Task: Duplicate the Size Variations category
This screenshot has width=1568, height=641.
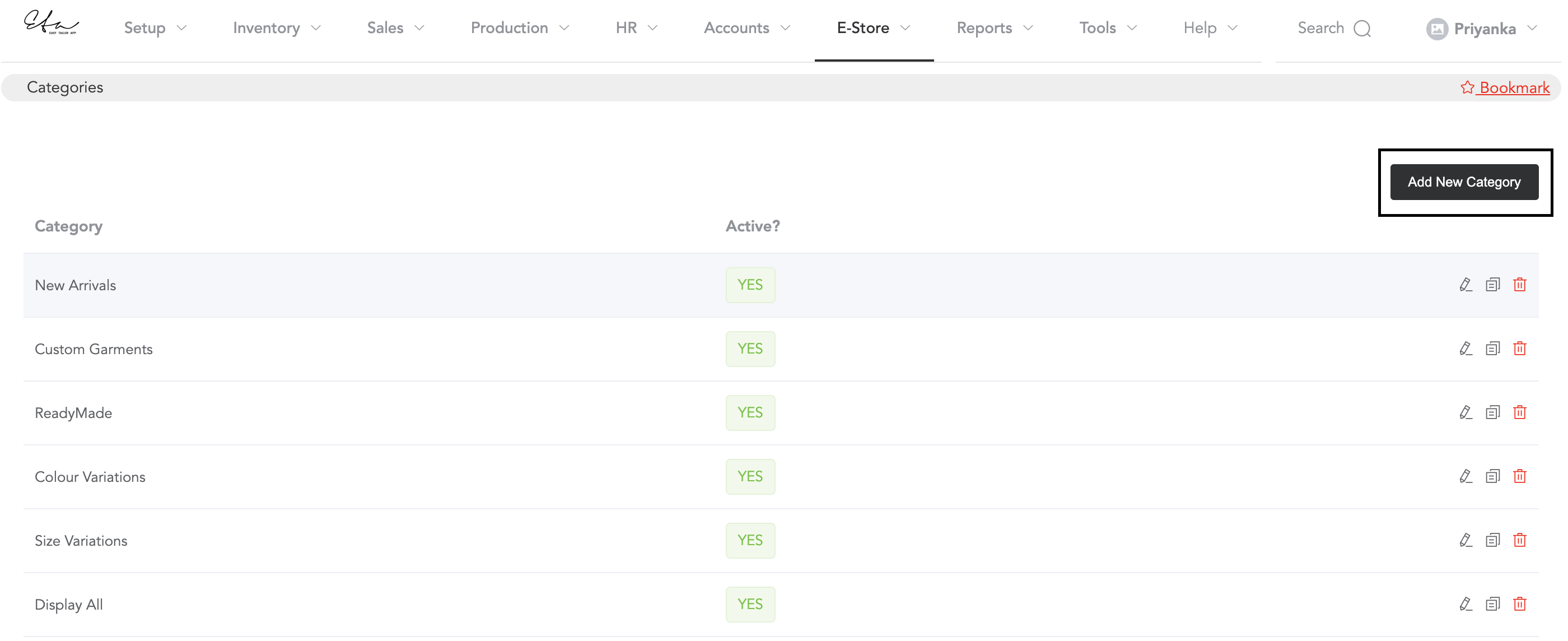Action: coord(1492,541)
